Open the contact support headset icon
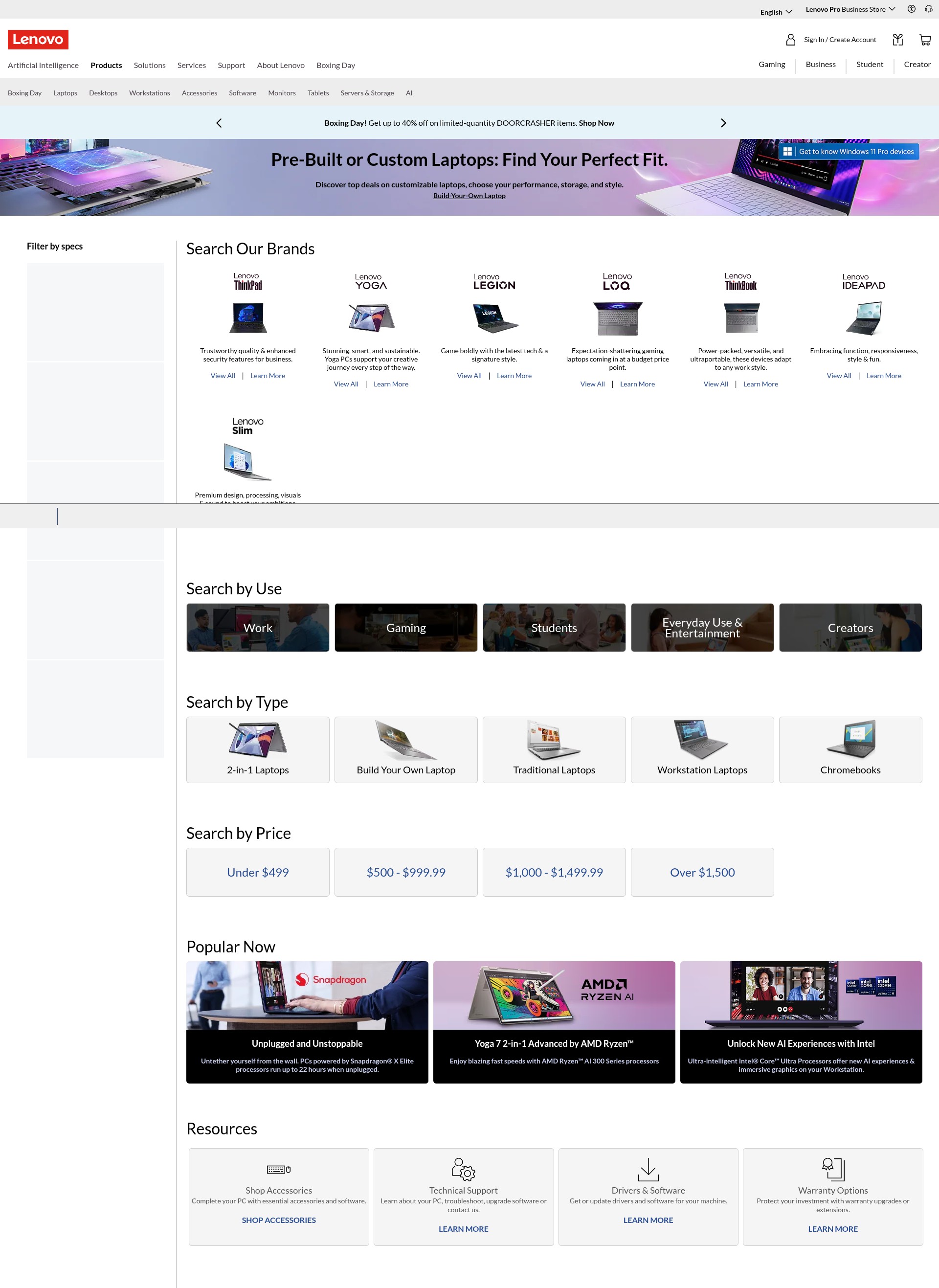The height and width of the screenshot is (1288, 939). 928,9
